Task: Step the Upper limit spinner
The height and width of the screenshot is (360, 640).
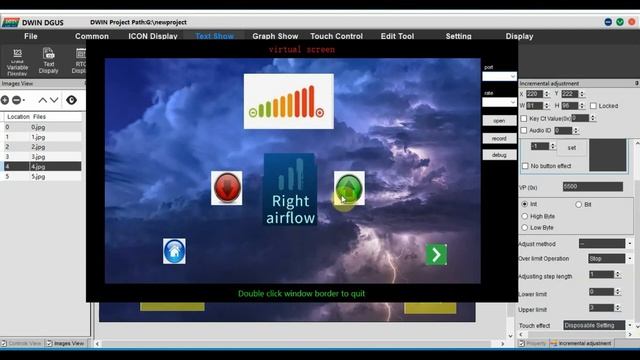Action: pyautogui.click(x=618, y=308)
